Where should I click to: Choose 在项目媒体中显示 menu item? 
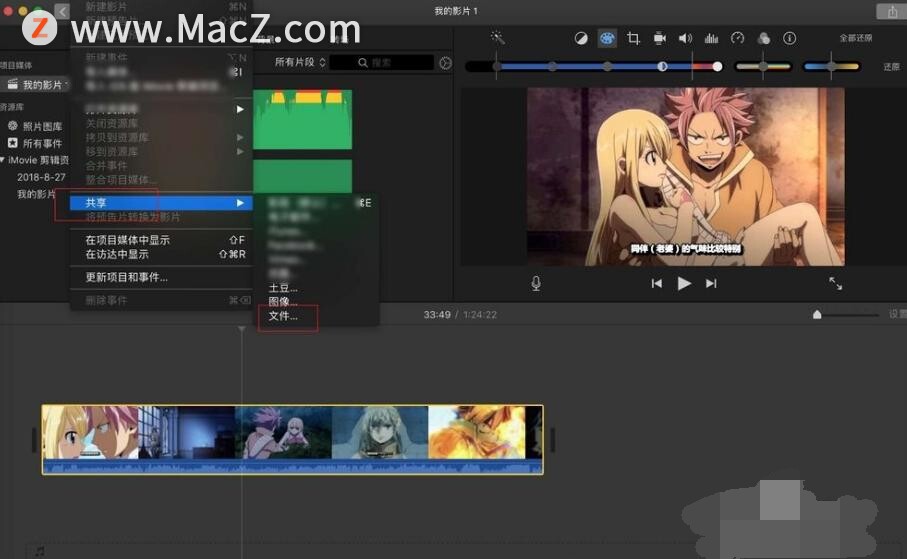click(x=161, y=240)
